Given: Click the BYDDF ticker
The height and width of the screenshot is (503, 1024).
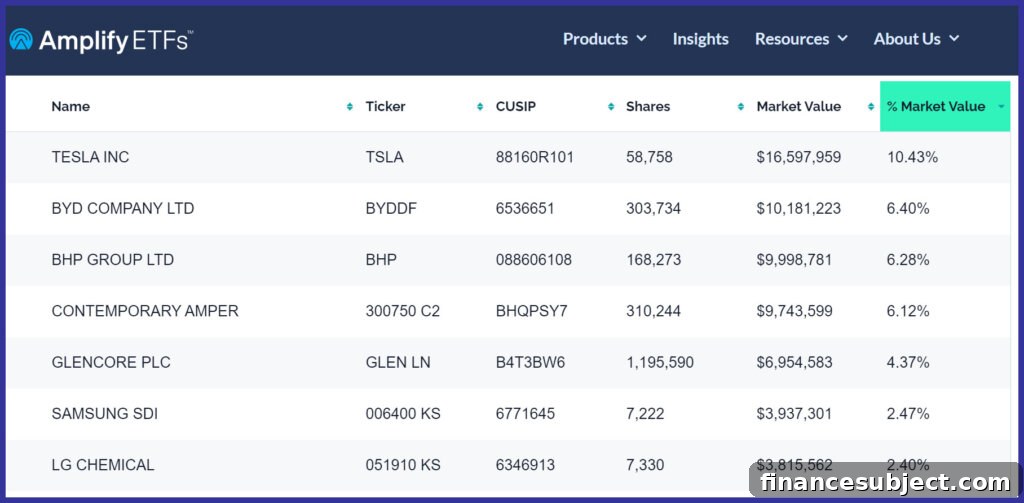Looking at the screenshot, I should coord(391,209).
